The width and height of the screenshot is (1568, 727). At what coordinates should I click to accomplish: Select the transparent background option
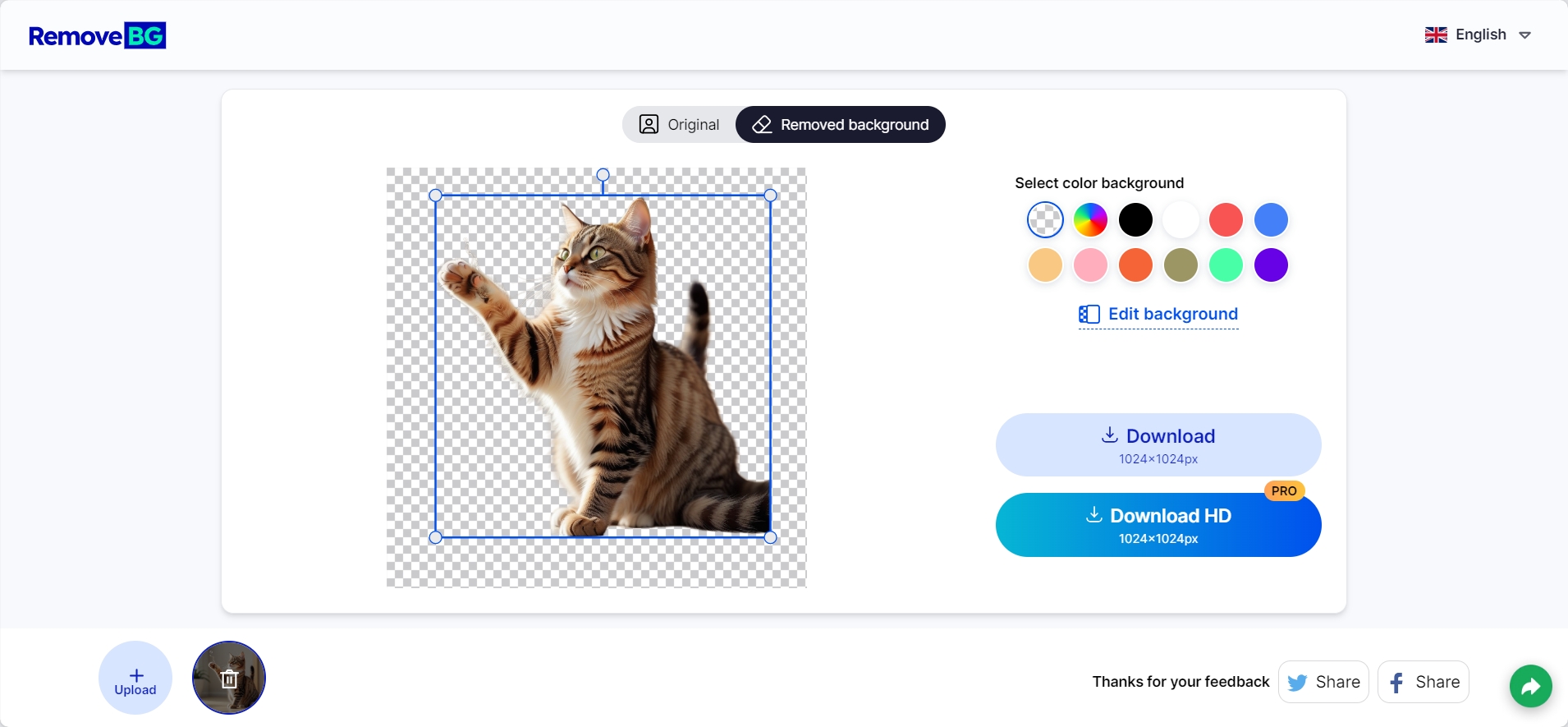point(1045,220)
